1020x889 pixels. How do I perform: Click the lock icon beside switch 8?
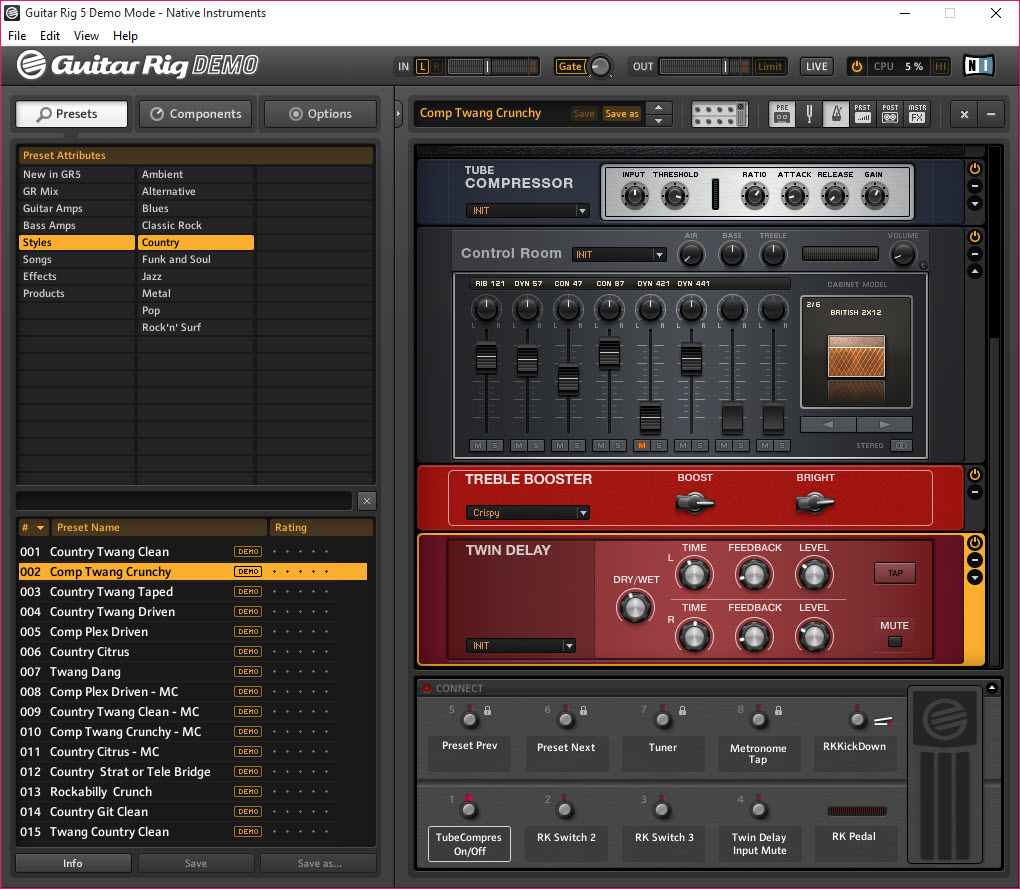pos(778,711)
